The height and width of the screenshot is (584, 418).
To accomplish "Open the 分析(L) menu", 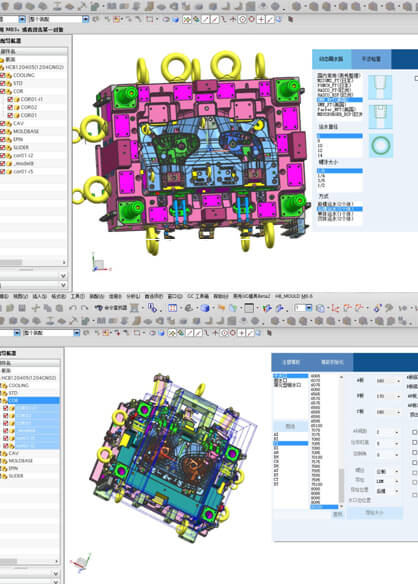I will tap(133, 296).
